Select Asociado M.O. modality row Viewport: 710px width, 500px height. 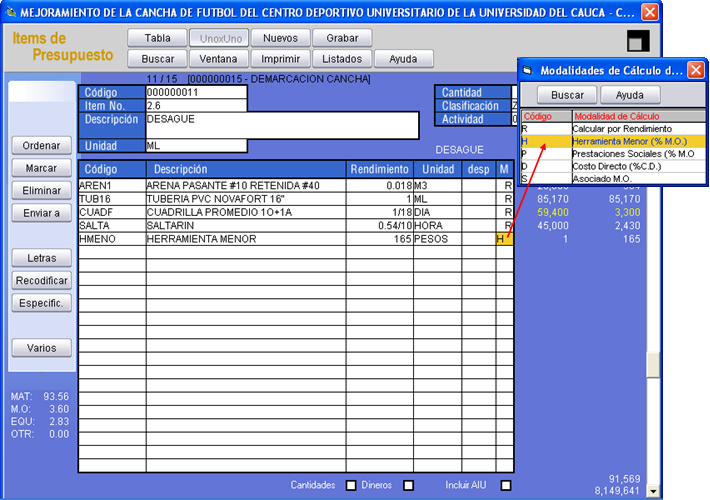(613, 179)
